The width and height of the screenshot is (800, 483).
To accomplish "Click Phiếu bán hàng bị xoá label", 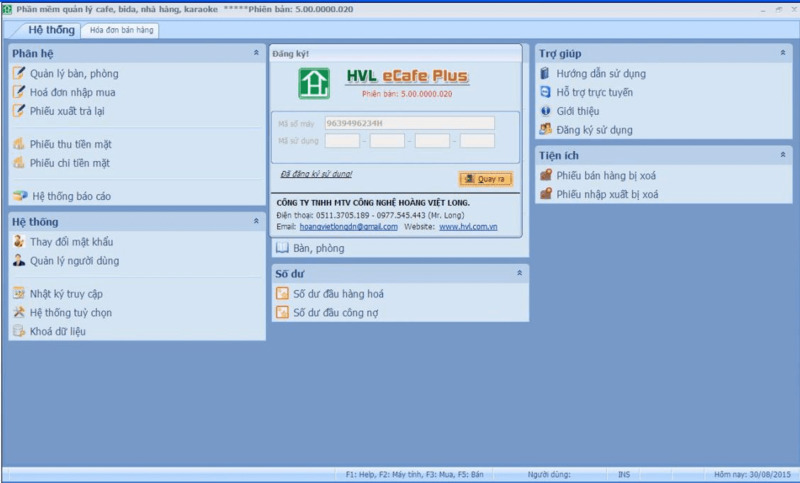I will 606,175.
